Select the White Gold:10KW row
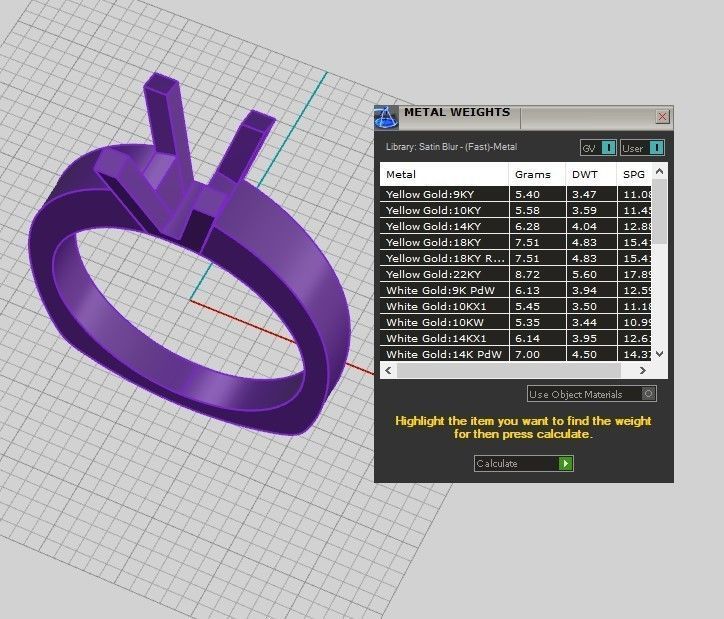 (516, 322)
